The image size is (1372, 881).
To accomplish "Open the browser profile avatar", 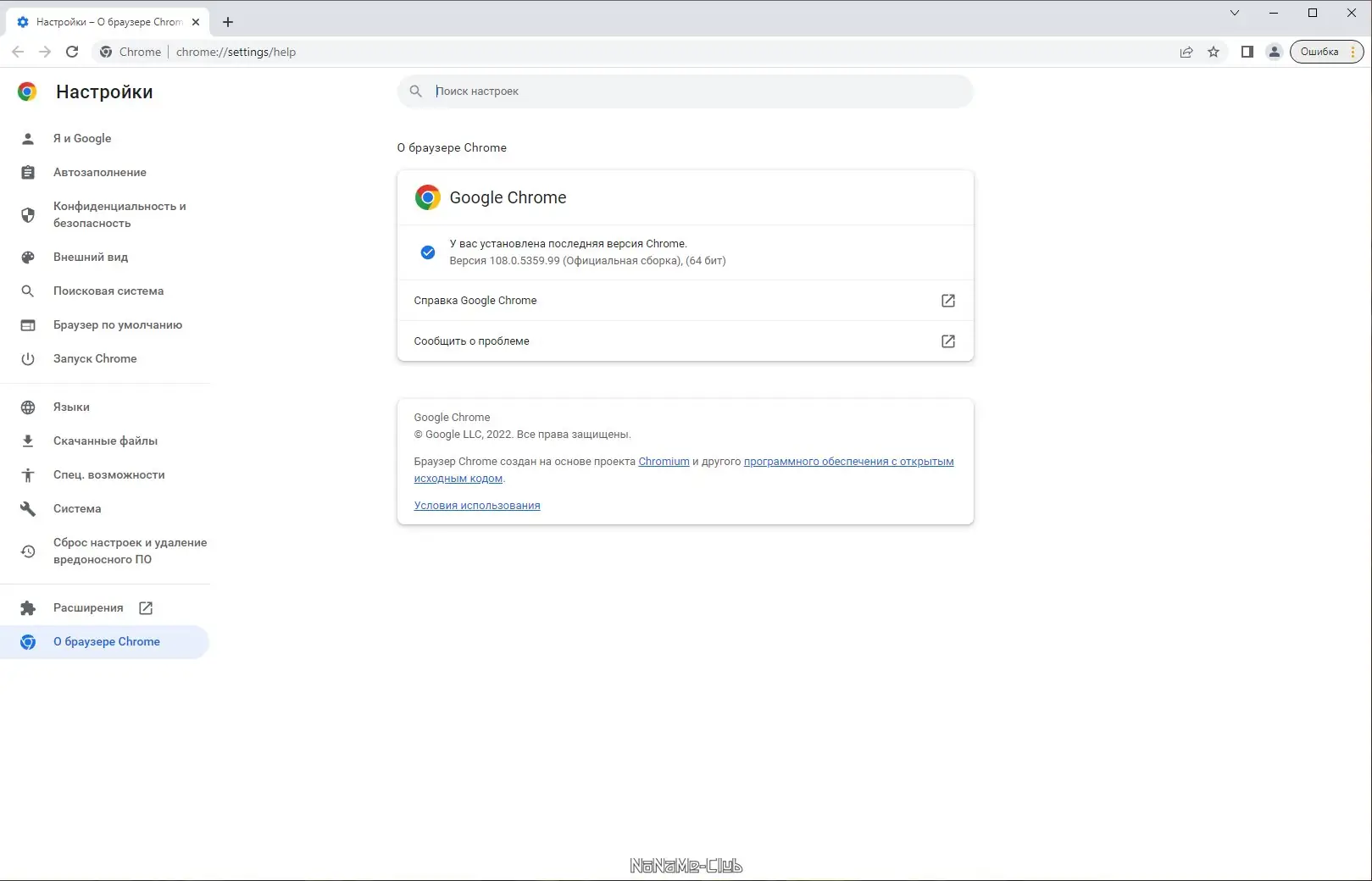I will click(1274, 52).
